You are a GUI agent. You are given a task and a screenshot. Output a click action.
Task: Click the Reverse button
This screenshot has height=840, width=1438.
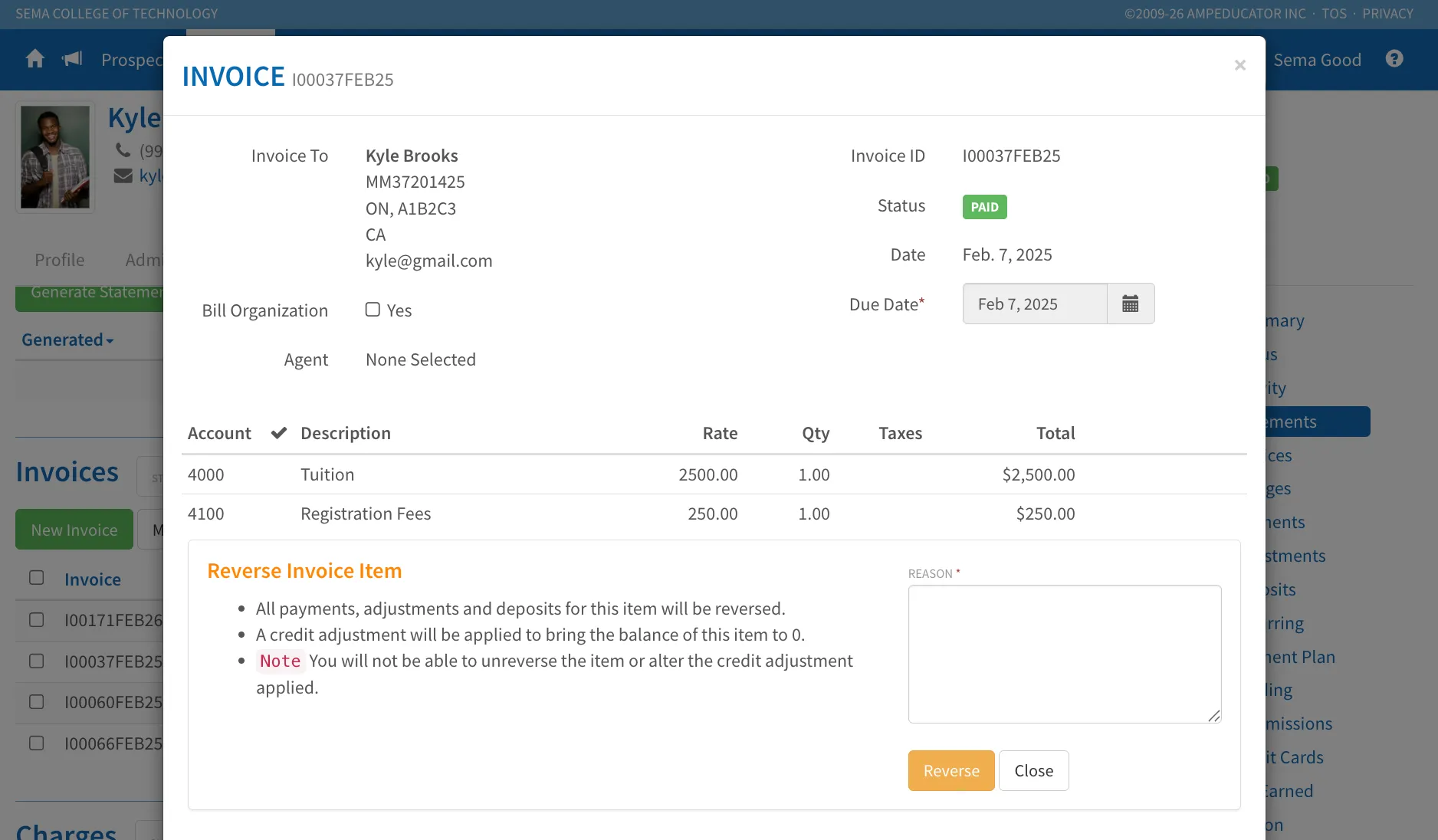(x=951, y=770)
